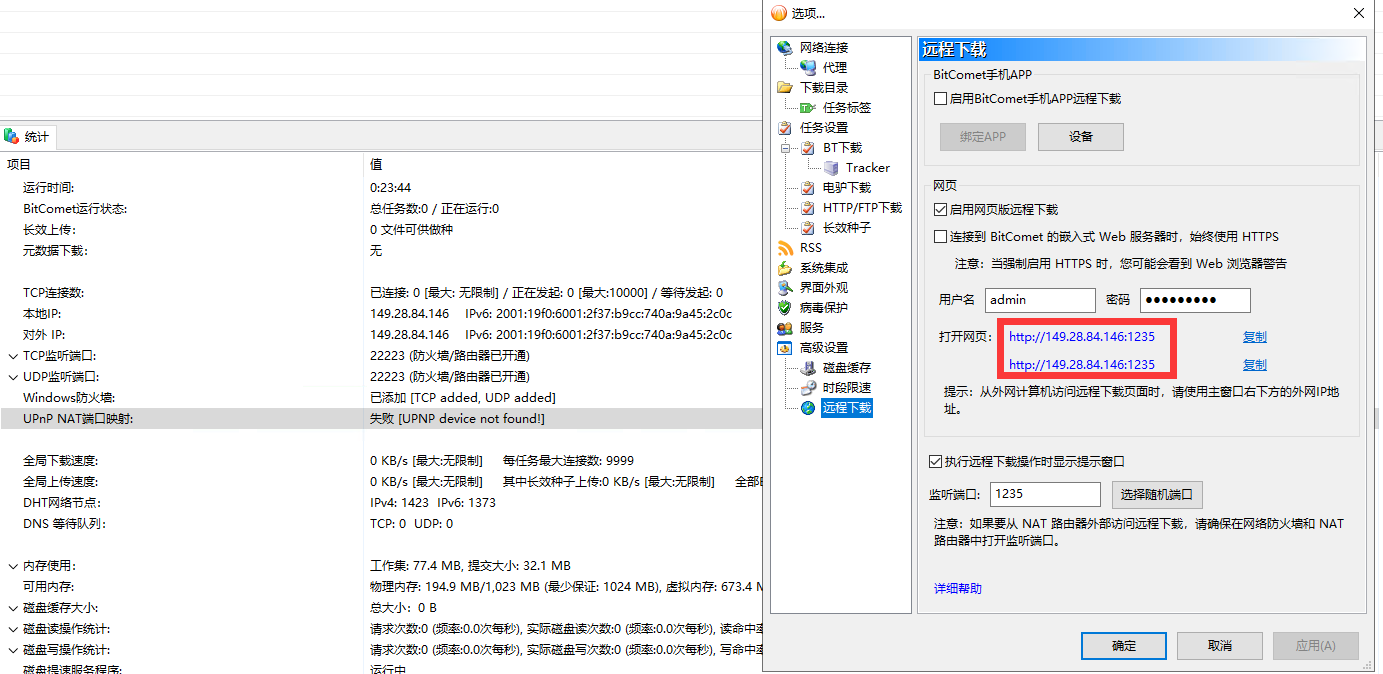
Task: Select the Windows防火墙 row
Action: tap(381, 398)
